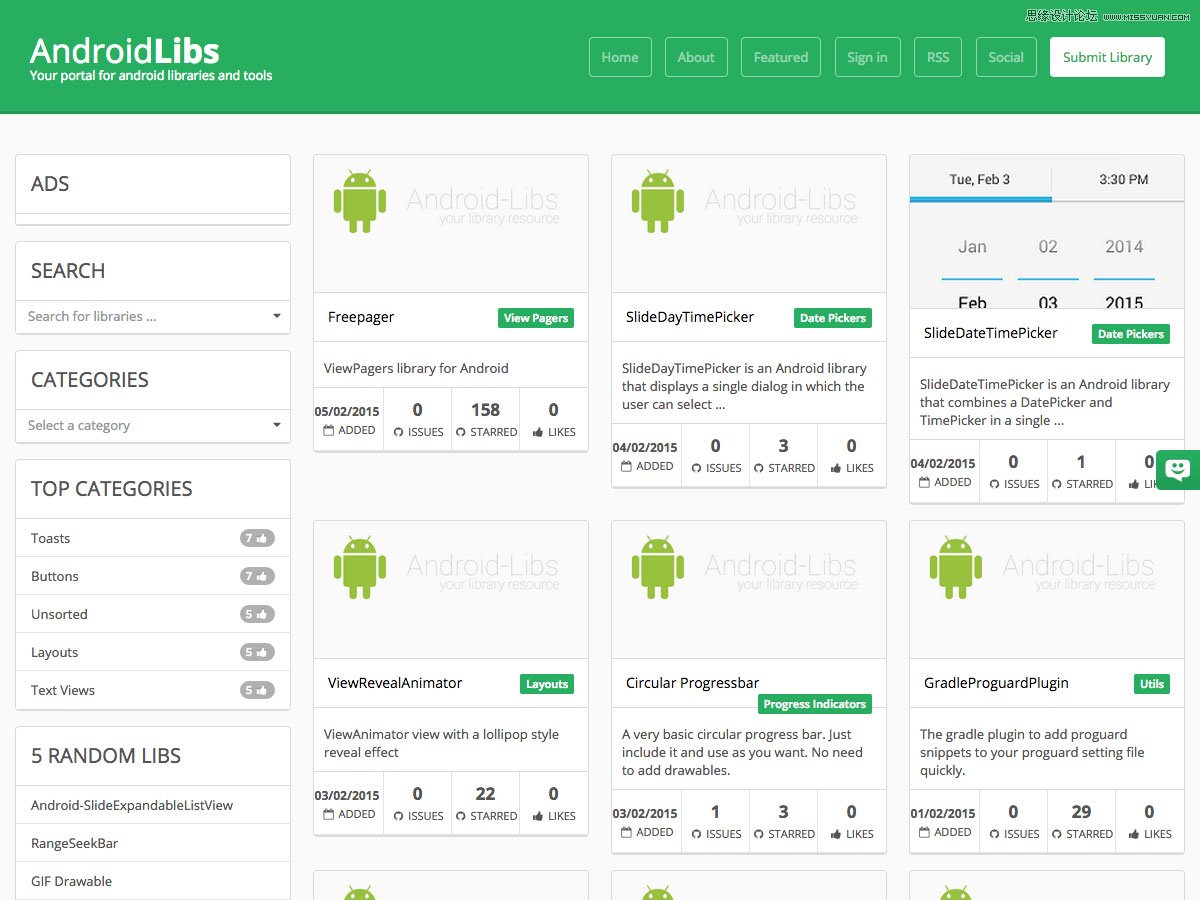Click 'ViewPagers library for Android' description text
The image size is (1200, 900).
point(416,368)
